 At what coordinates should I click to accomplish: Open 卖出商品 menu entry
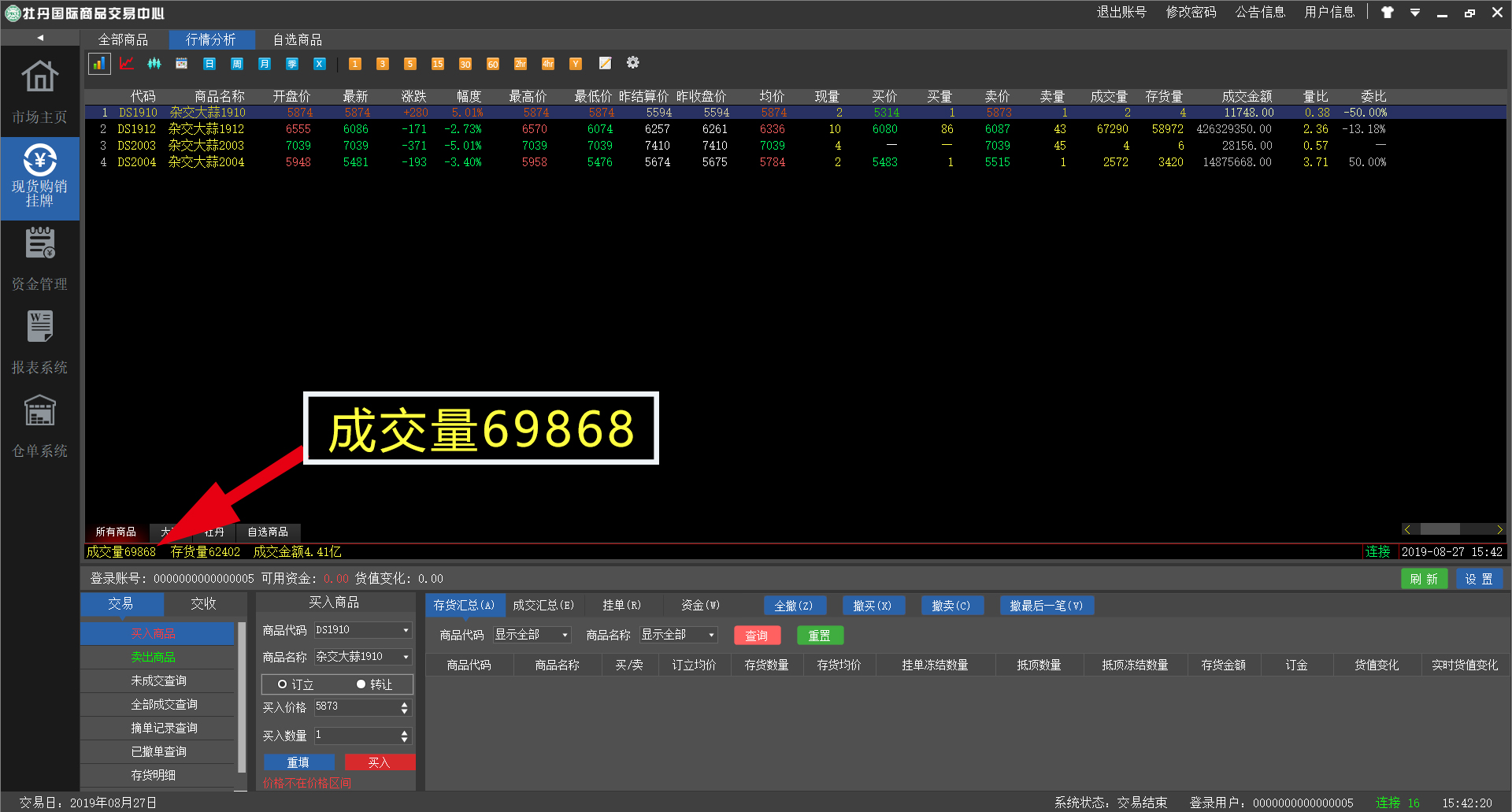[157, 658]
